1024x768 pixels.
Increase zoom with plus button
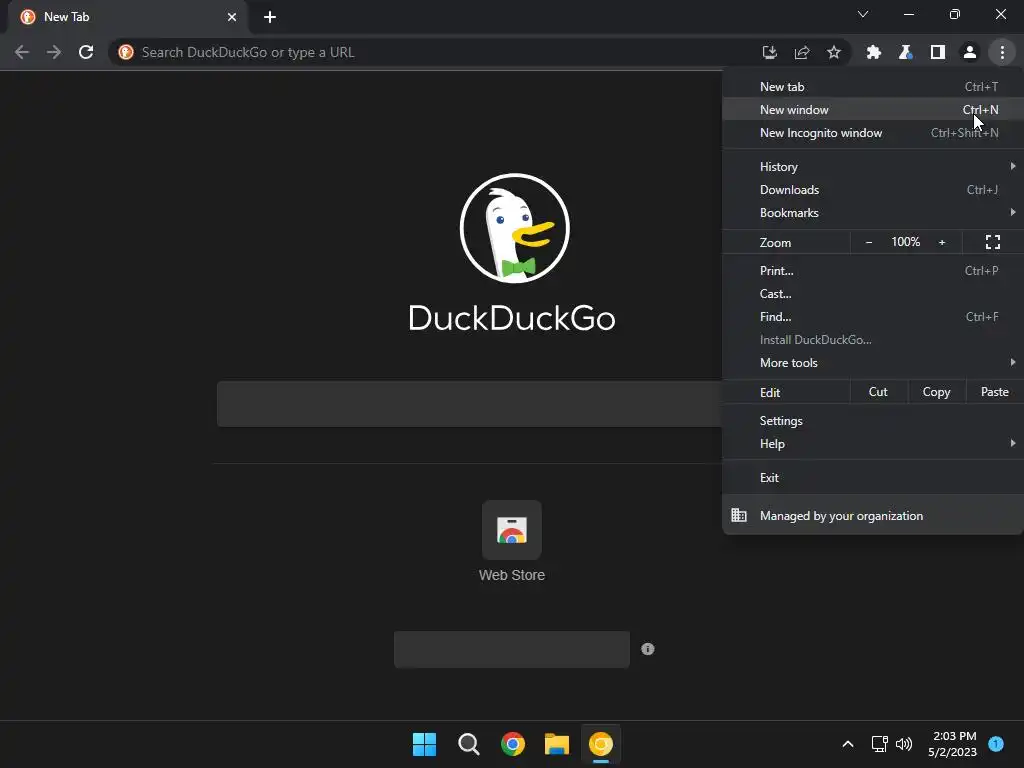(x=942, y=242)
